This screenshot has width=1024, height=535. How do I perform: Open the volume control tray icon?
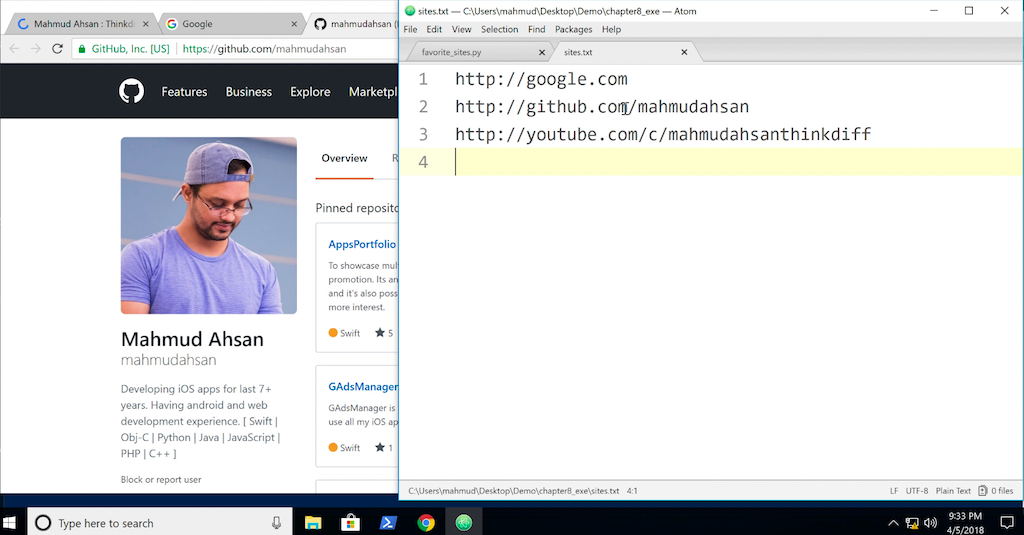931,523
